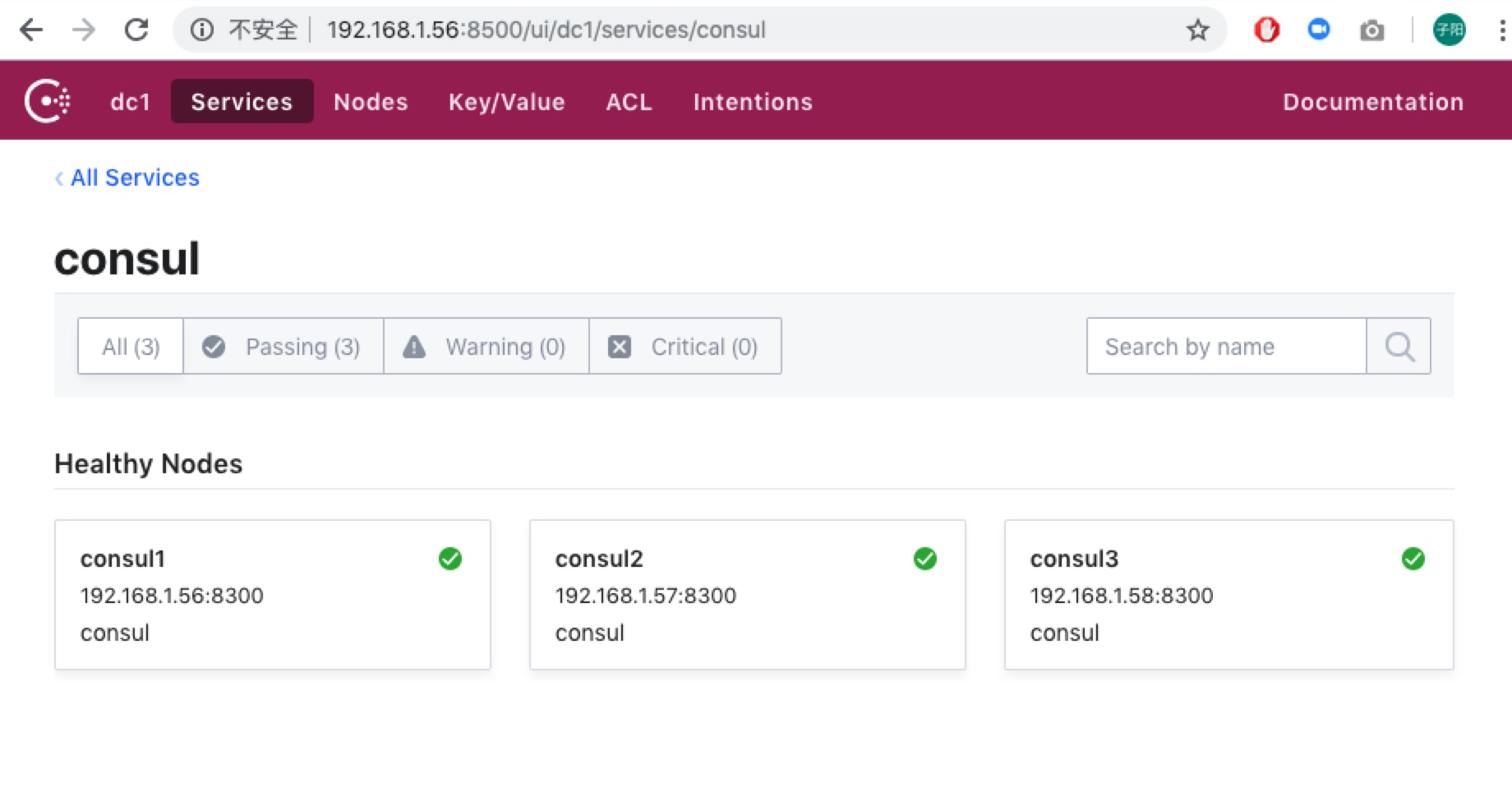Open the Key/Value tab
Image resolution: width=1512 pixels, height=792 pixels.
[506, 102]
